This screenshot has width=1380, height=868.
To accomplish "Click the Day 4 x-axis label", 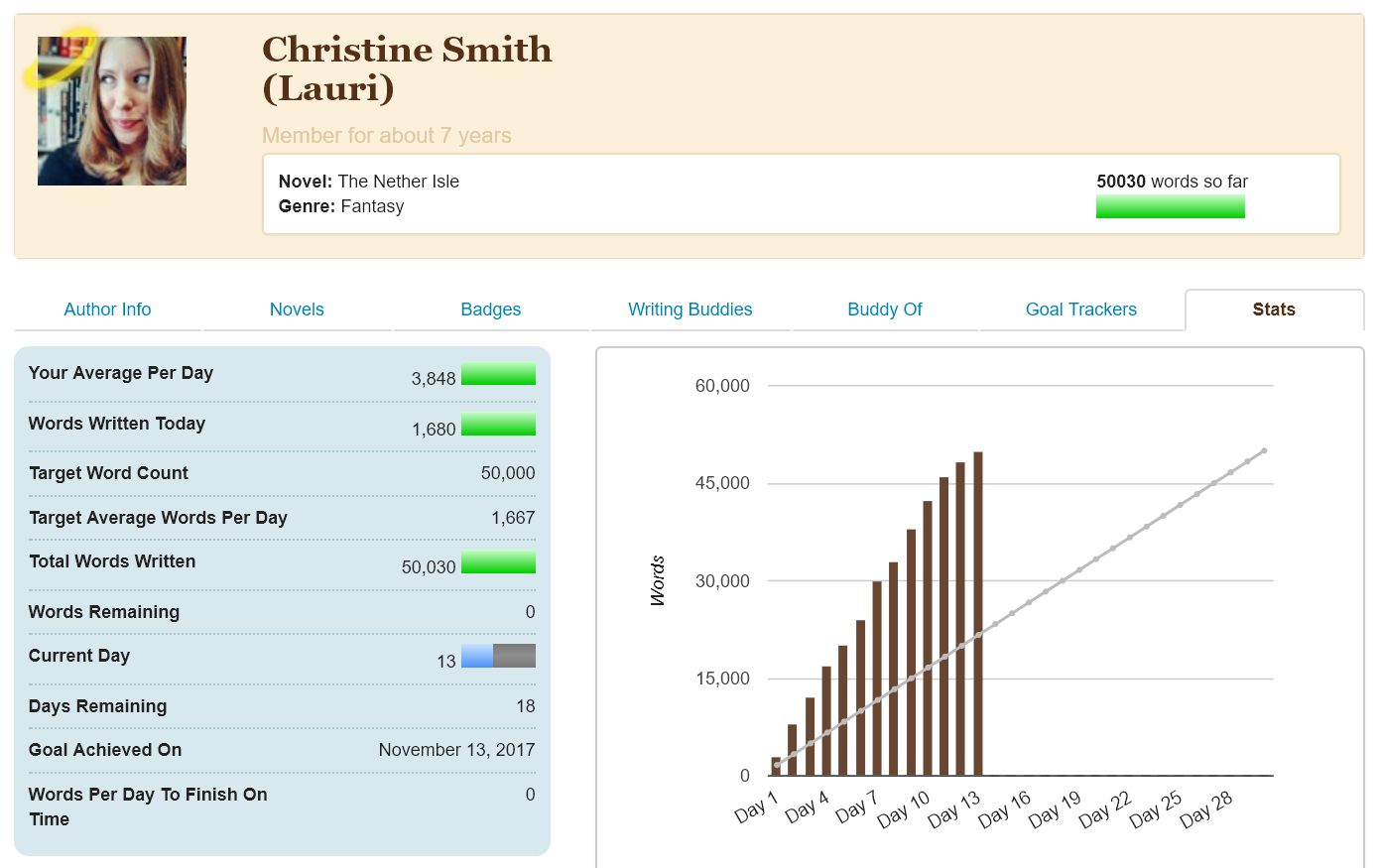I will tap(807, 806).
